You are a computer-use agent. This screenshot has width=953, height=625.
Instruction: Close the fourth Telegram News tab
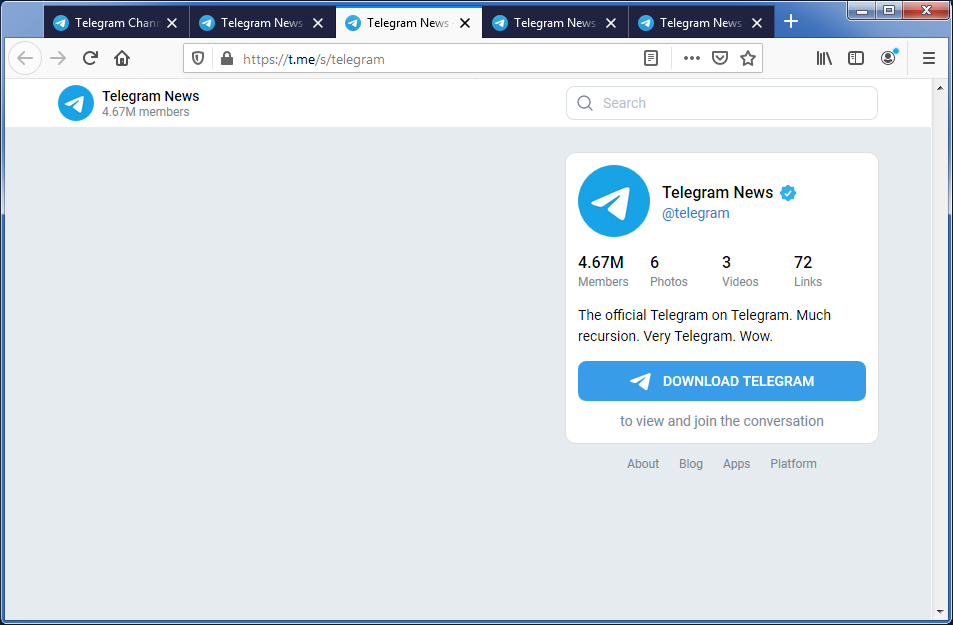click(611, 23)
